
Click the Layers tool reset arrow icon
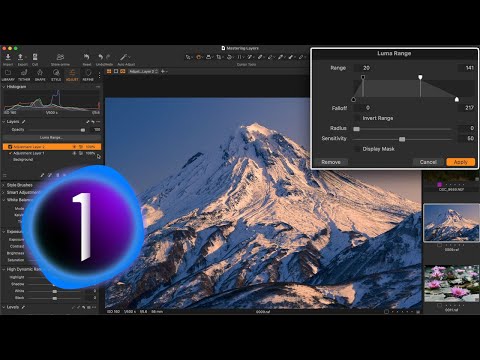(93, 122)
